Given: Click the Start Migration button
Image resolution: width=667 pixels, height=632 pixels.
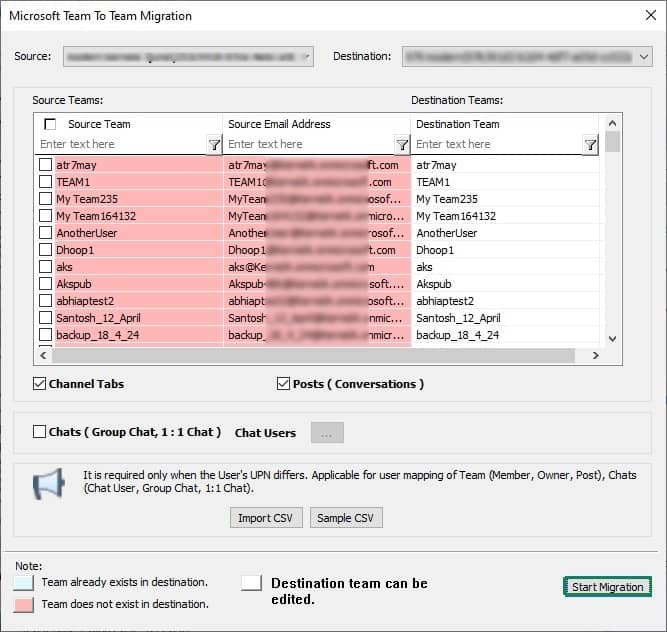Looking at the screenshot, I should pos(607,587).
